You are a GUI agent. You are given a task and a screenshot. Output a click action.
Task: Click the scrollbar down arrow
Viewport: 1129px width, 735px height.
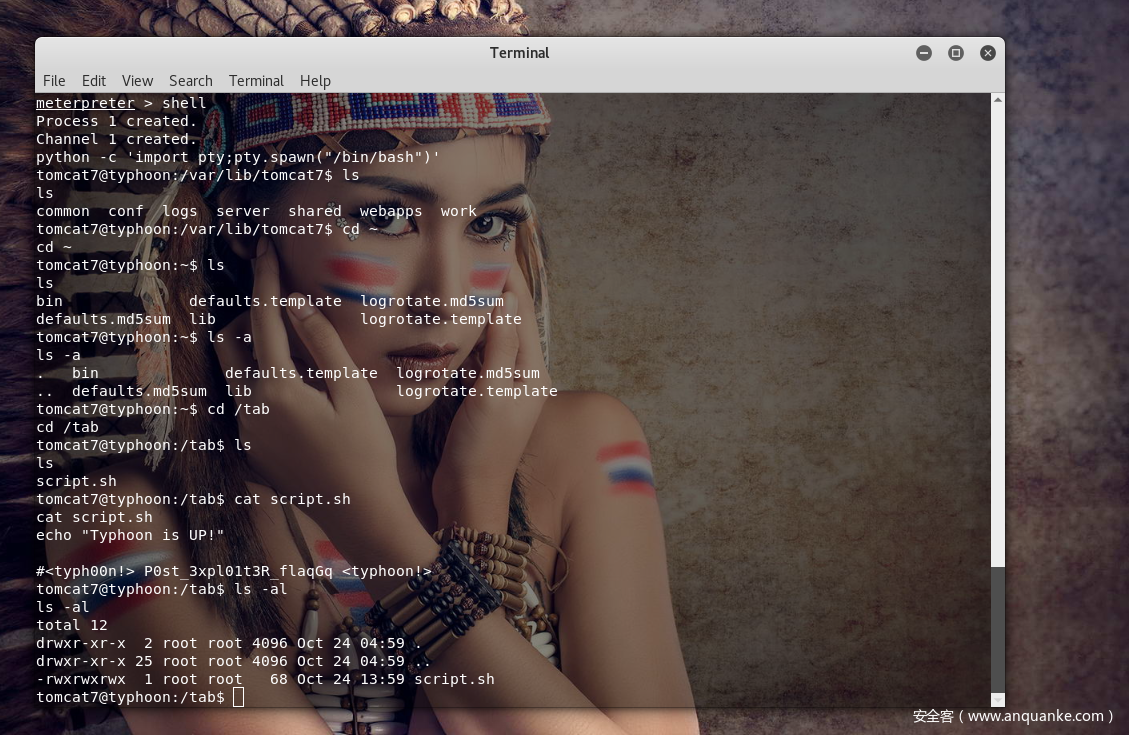pyautogui.click(x=997, y=700)
